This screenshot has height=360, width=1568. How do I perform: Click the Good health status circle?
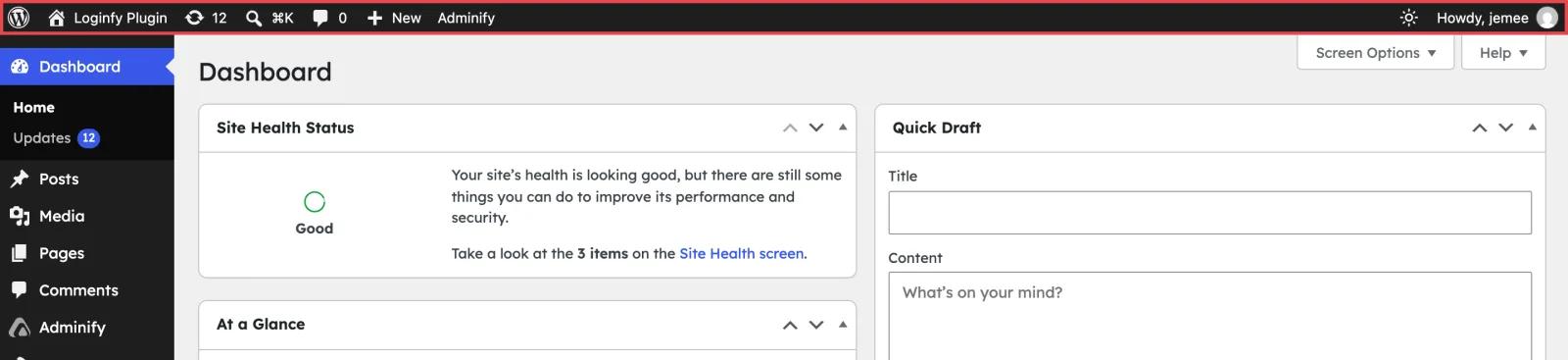pos(315,202)
